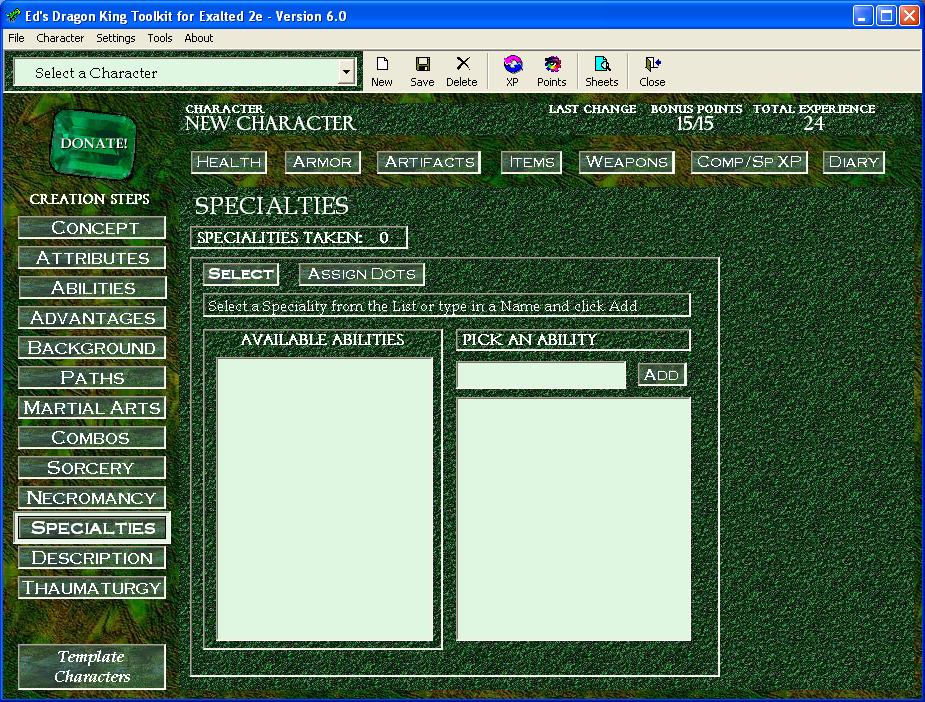Go to the Concept creation step
This screenshot has height=702, width=925.
(x=92, y=228)
